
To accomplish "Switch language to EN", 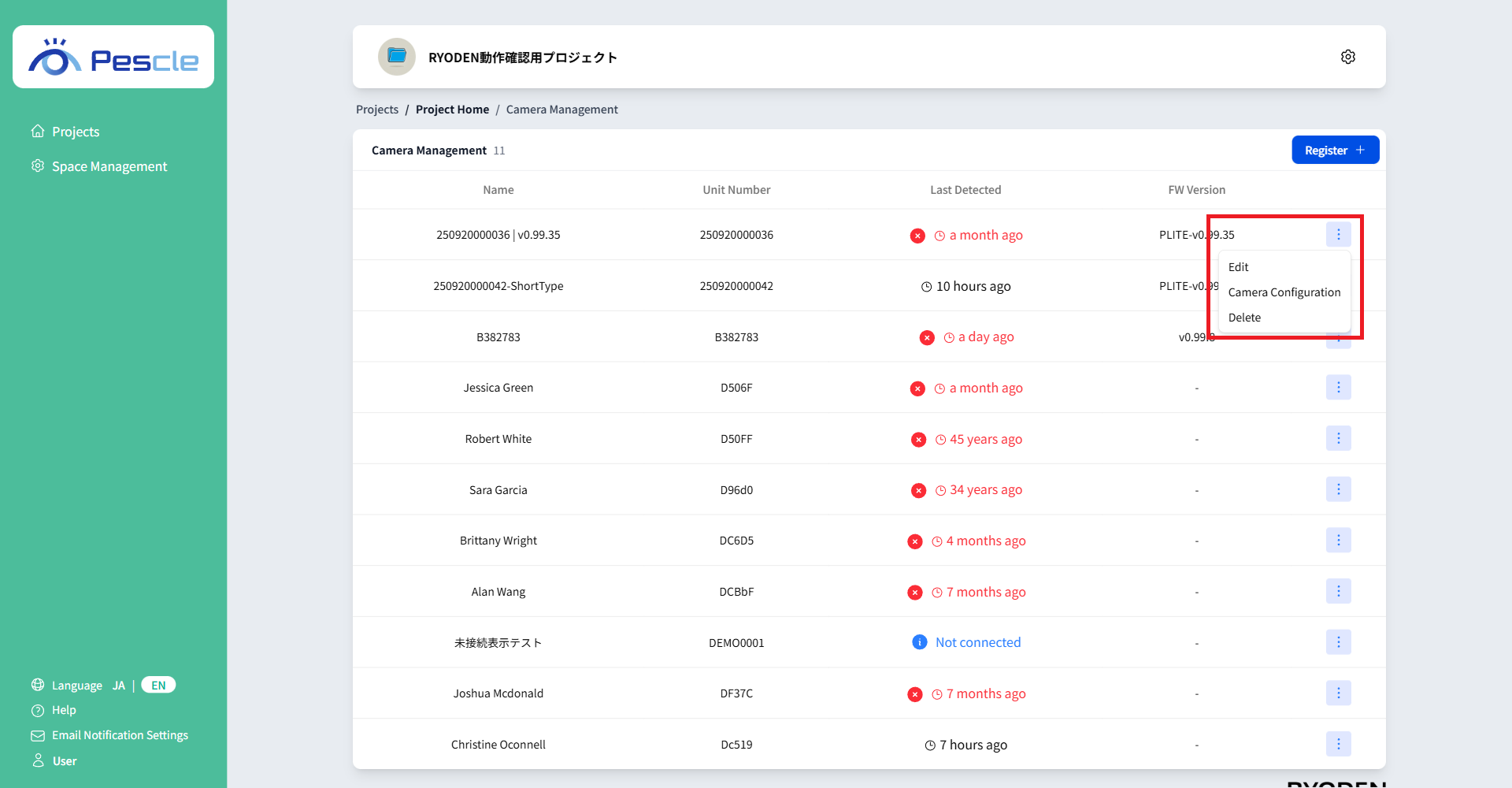I will tap(158, 685).
